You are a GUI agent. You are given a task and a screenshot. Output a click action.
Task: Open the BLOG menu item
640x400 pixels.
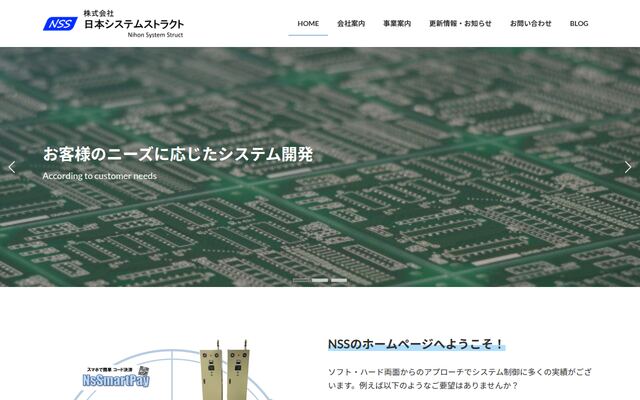tap(579, 24)
